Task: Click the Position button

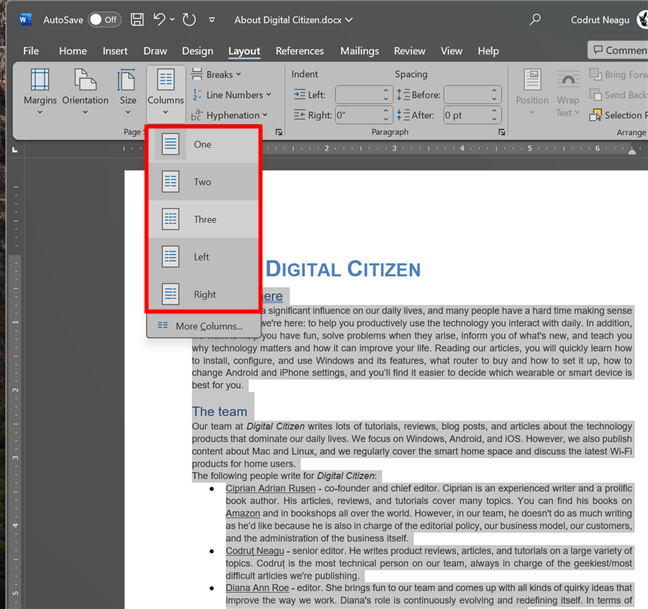Action: pos(532,92)
